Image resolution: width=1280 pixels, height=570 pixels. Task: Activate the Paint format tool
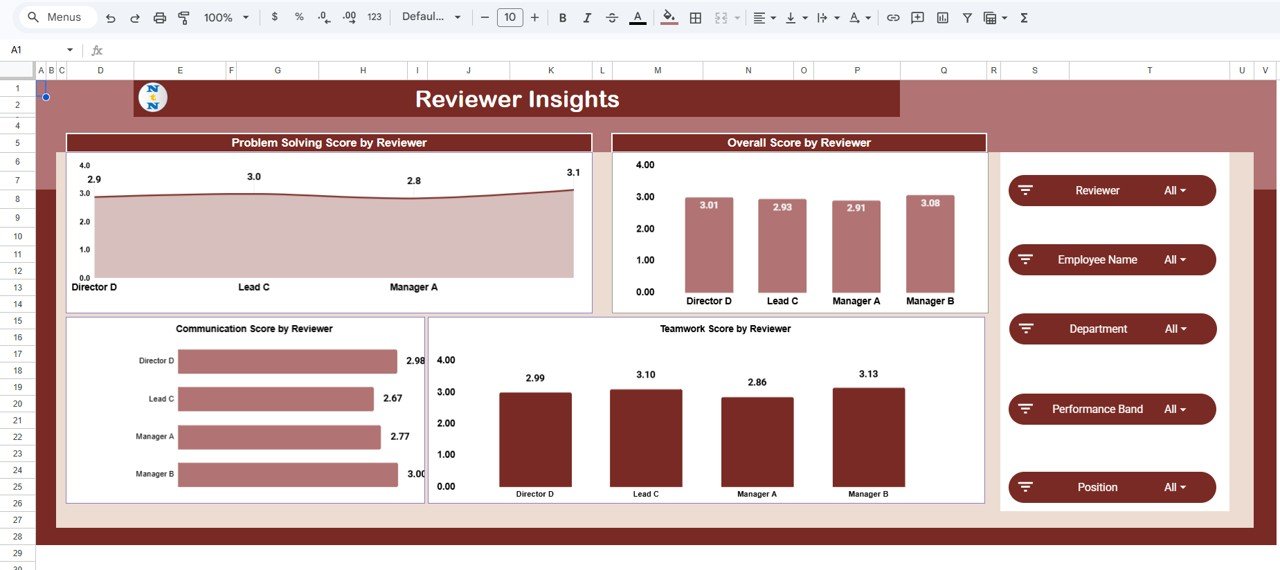click(x=183, y=18)
